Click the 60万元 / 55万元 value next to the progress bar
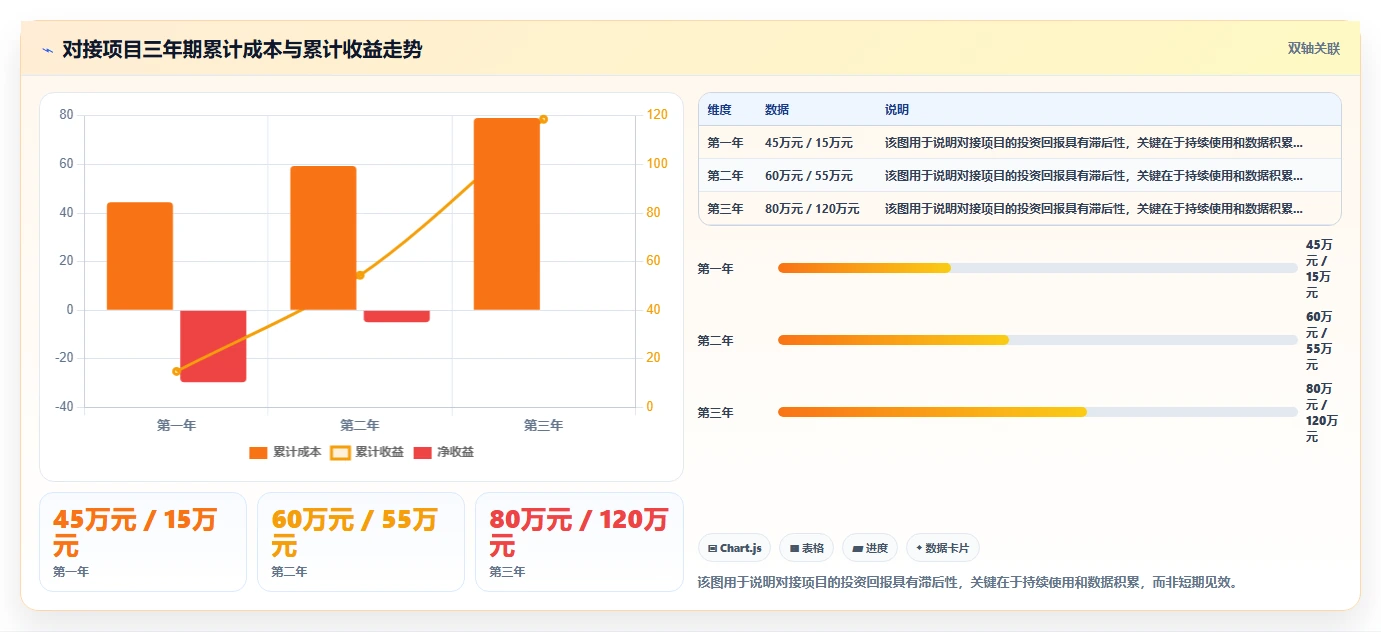1381x632 pixels. point(1319,341)
